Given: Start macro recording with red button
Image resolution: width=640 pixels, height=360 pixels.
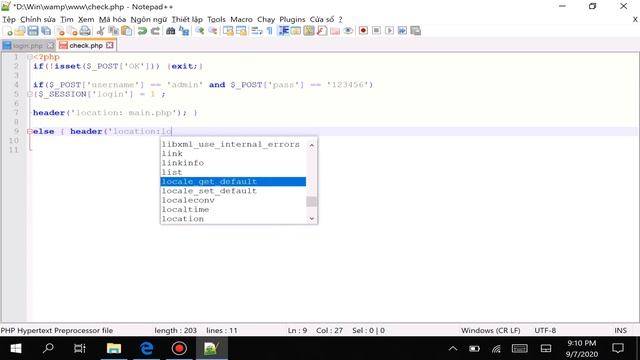Looking at the screenshot, I should [363, 31].
